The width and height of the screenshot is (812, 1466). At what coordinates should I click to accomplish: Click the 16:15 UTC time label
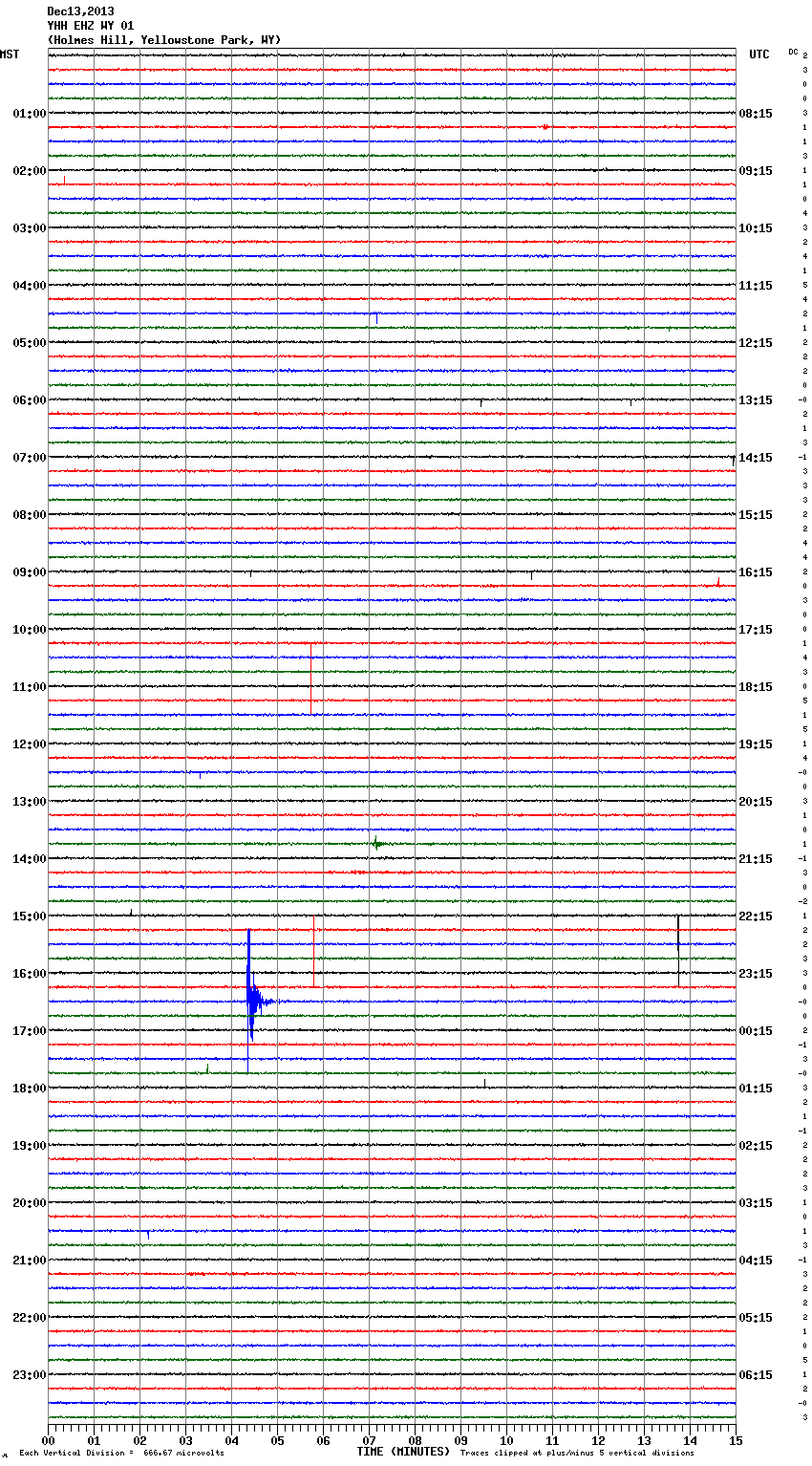(756, 572)
